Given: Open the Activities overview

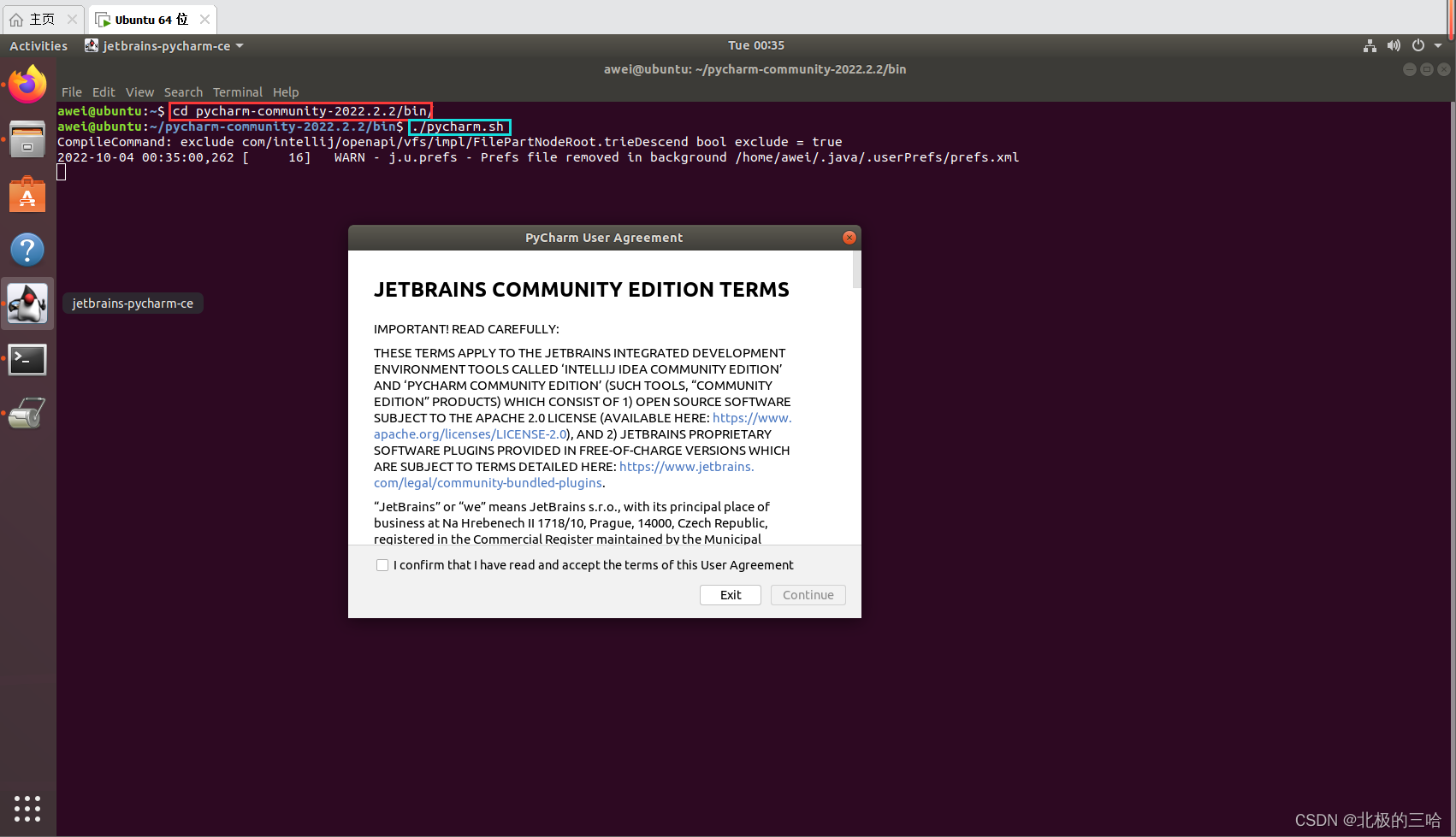Looking at the screenshot, I should (38, 45).
